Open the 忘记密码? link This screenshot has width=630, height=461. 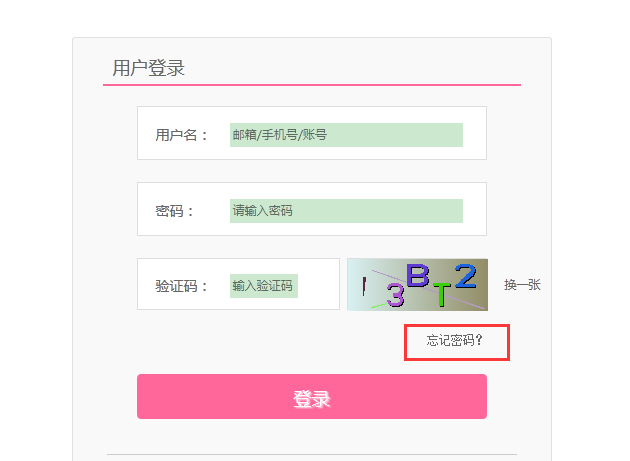click(x=454, y=340)
